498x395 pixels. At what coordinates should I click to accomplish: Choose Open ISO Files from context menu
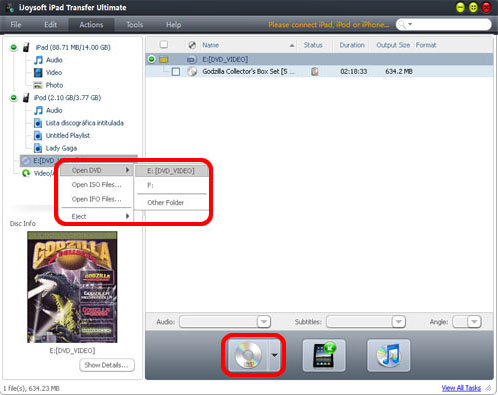point(97,185)
